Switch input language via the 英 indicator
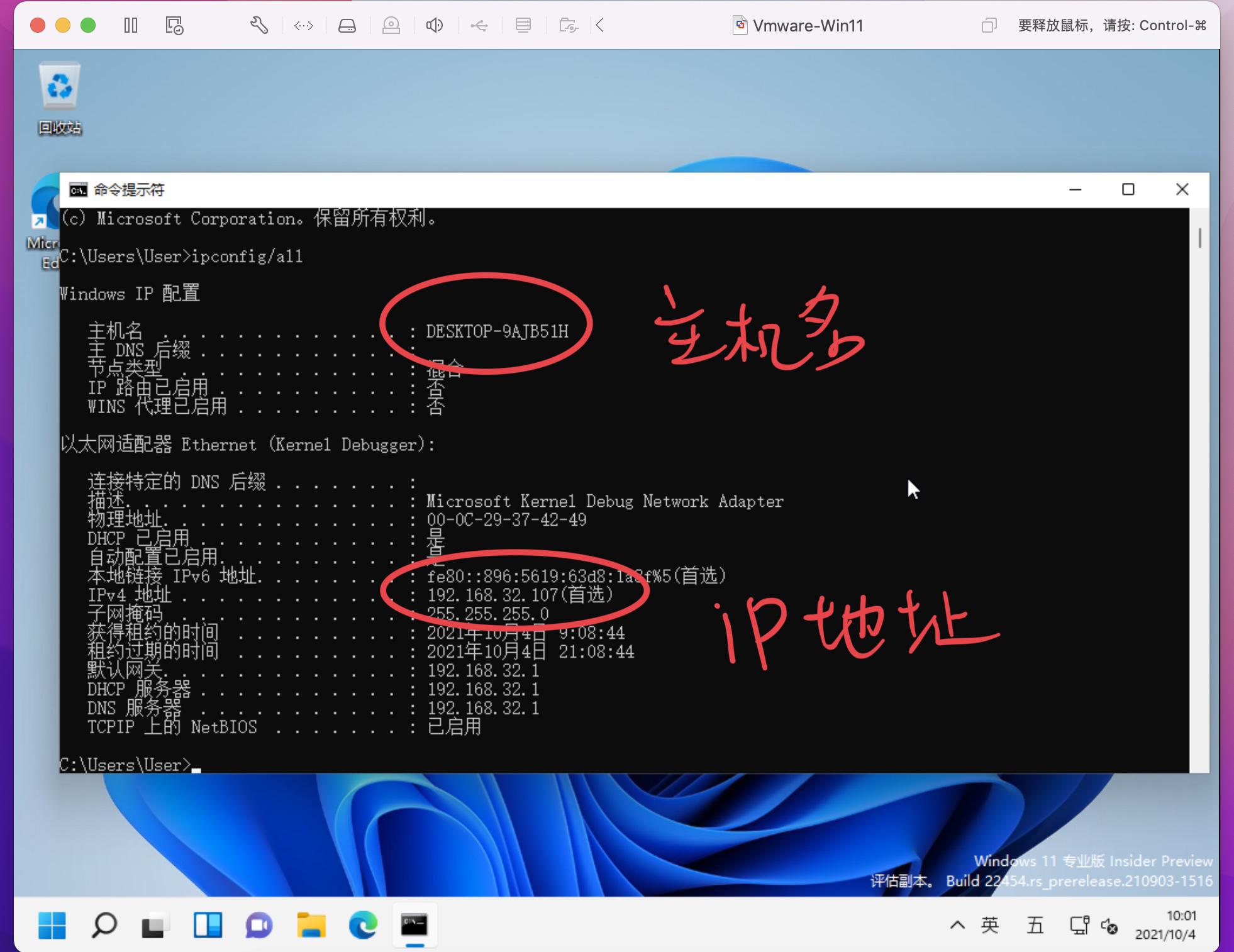 point(989,925)
